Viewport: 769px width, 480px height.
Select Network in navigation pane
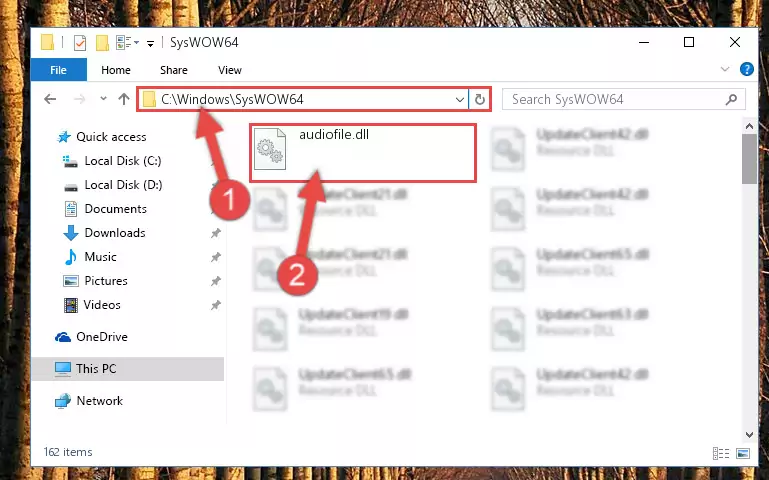(100, 401)
